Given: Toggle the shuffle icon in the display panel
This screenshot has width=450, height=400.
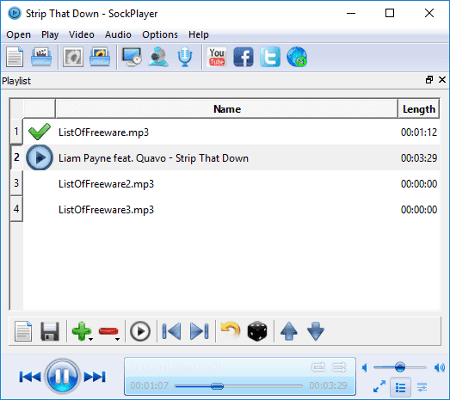Looking at the screenshot, I should pos(339,367).
